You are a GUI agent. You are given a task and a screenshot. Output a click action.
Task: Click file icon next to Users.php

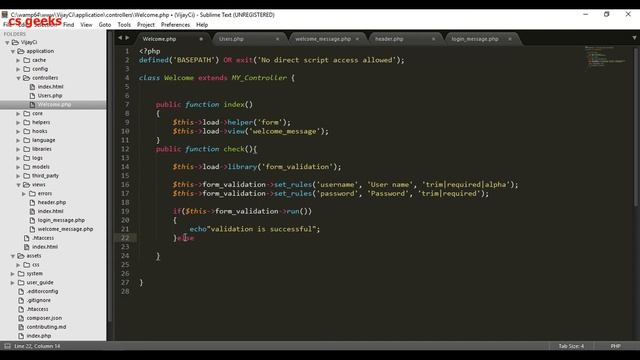pyautogui.click(x=32, y=96)
